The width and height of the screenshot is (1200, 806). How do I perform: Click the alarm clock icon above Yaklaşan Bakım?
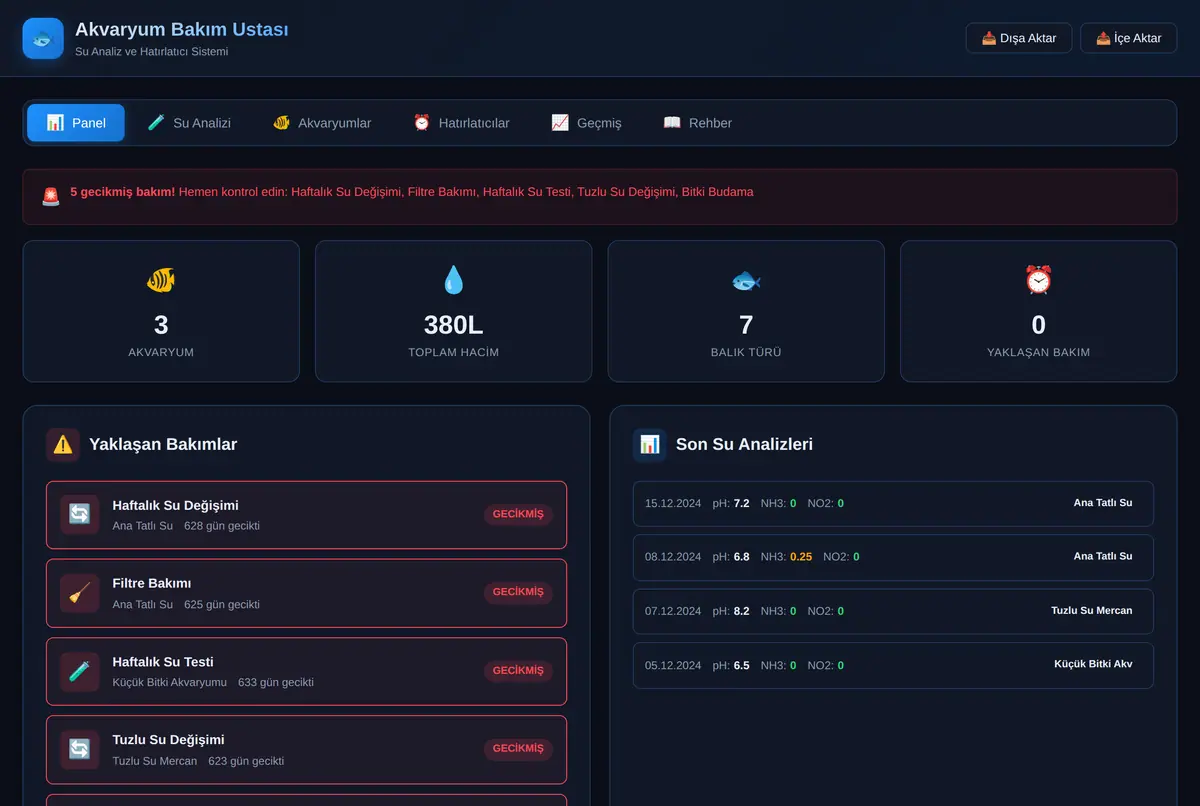1039,281
